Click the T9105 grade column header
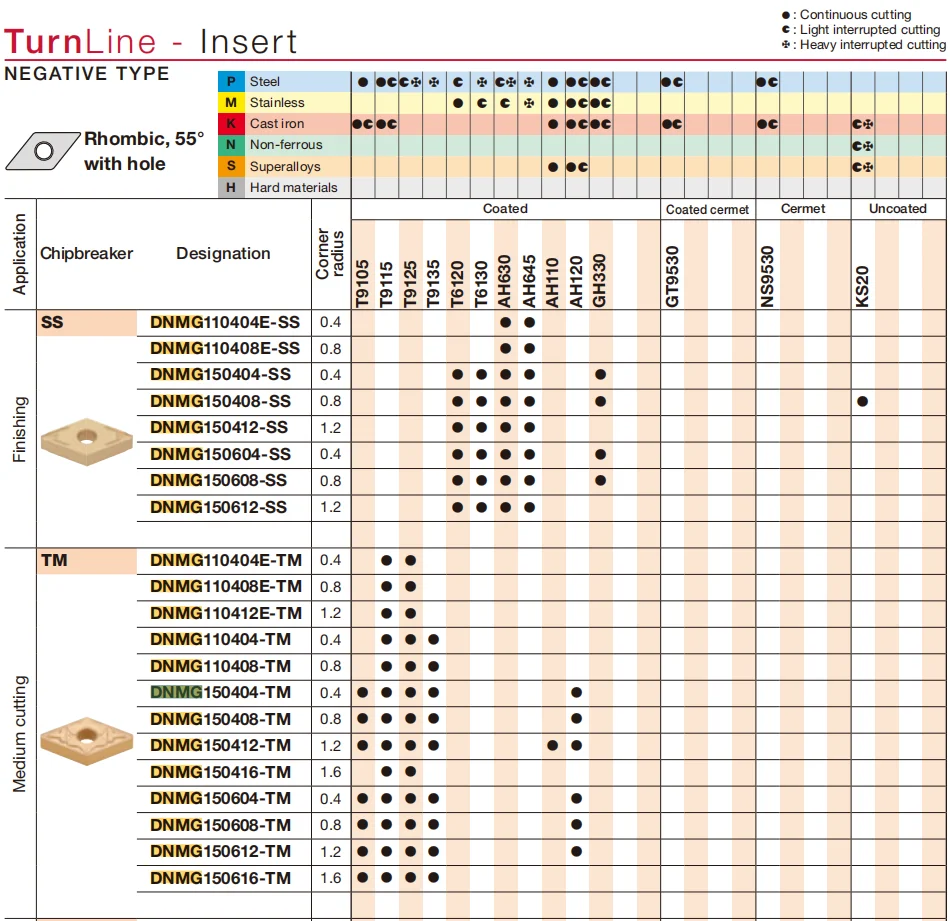The width and height of the screenshot is (950, 921). [x=362, y=284]
